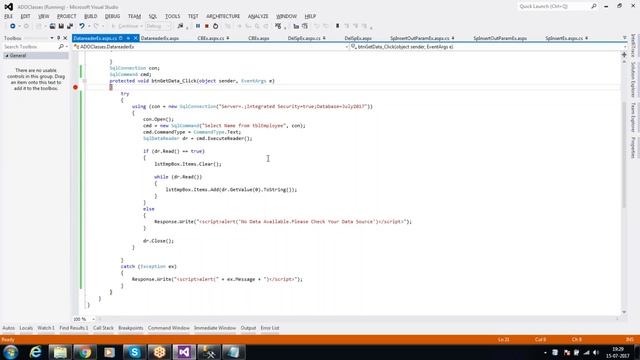Open Google Chrome from the taskbar
640x360 pixels.
(x=85, y=352)
